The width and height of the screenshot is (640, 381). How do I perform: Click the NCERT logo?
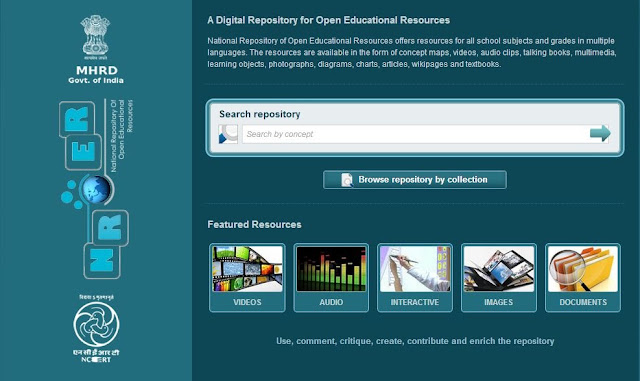pos(96,328)
